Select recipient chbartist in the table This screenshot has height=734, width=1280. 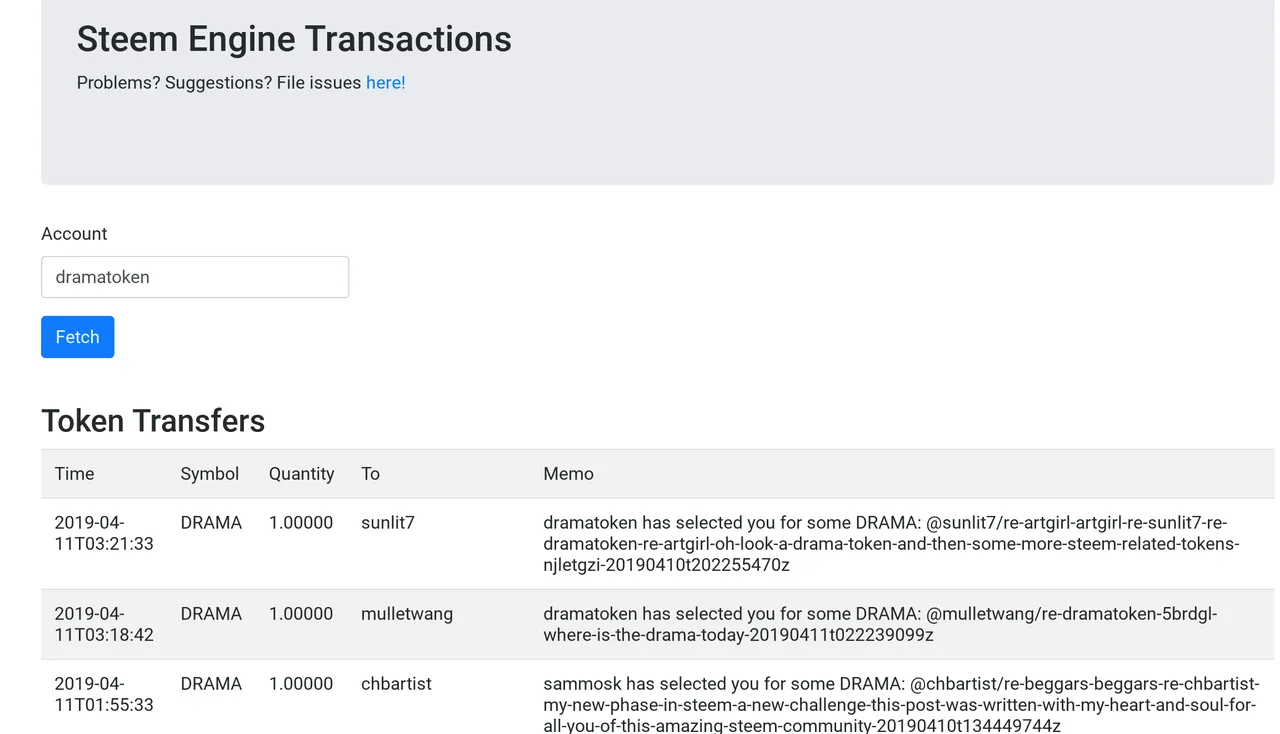pyautogui.click(x=396, y=684)
